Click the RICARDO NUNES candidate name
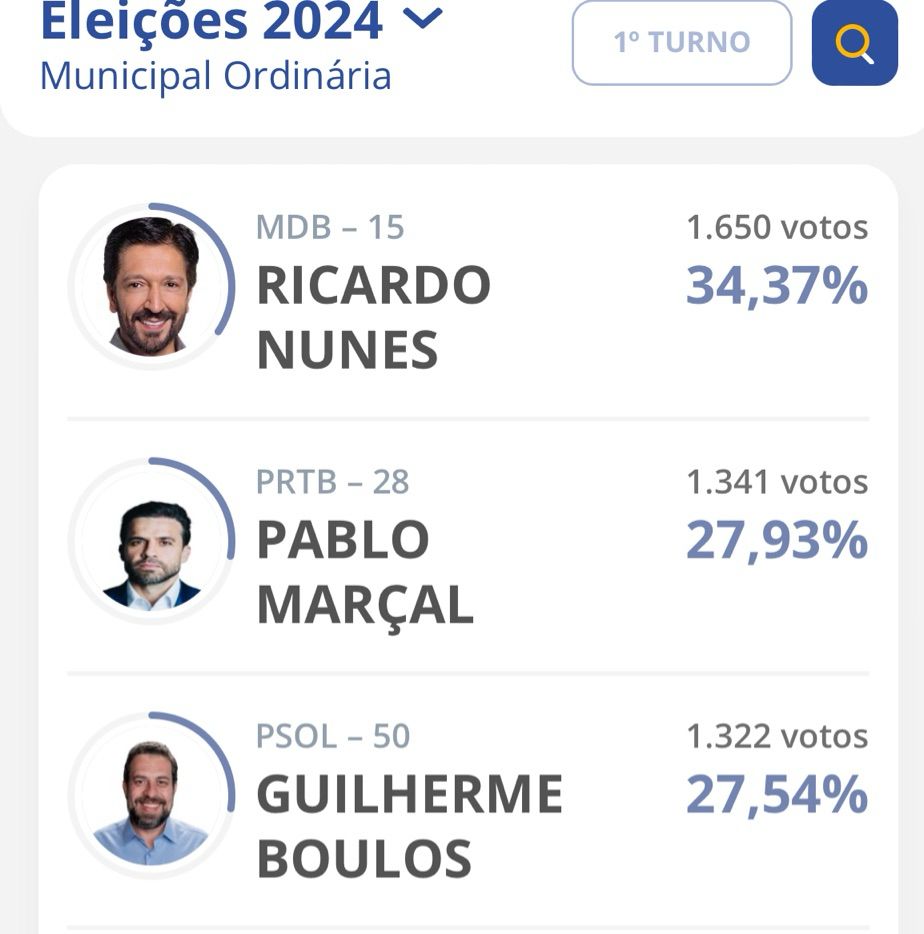Screen dimensions: 924x934 point(373,318)
